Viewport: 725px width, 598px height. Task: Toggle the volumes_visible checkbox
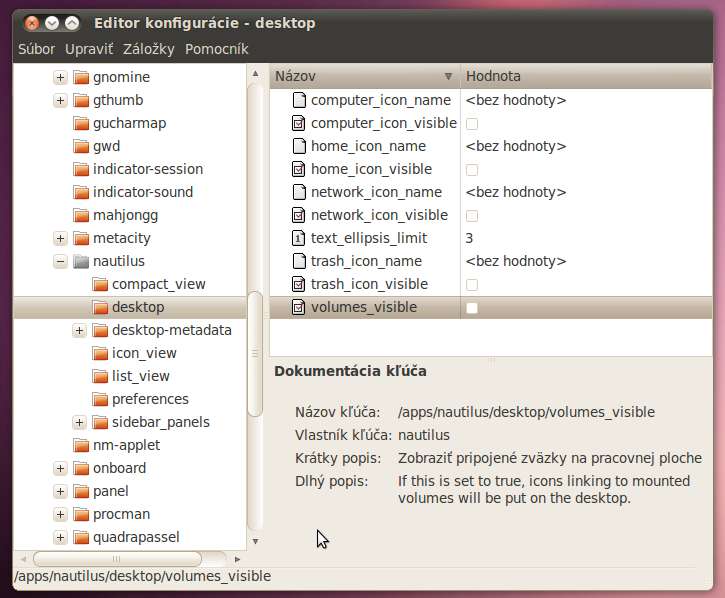coord(472,308)
